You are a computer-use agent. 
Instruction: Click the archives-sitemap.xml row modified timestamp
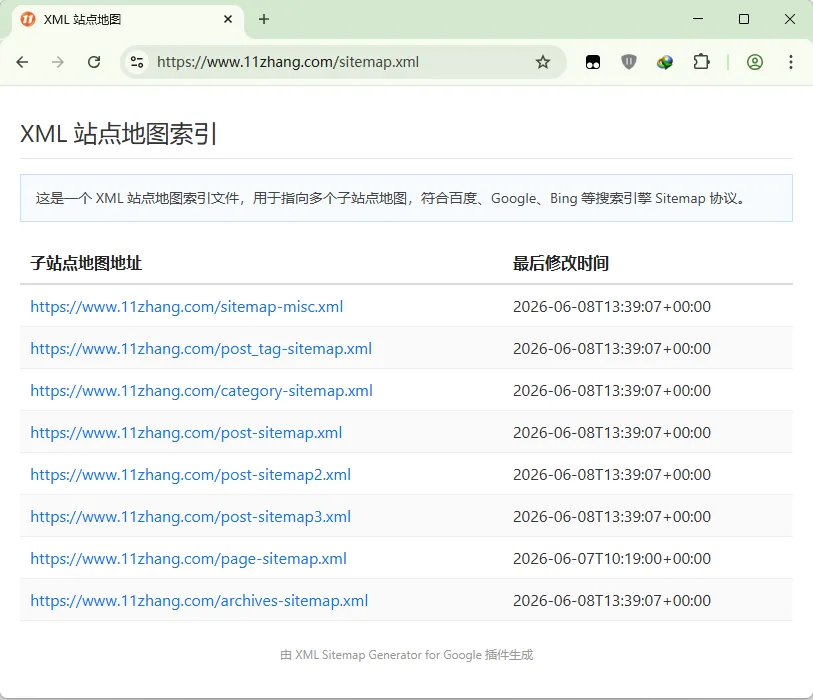[x=612, y=600]
